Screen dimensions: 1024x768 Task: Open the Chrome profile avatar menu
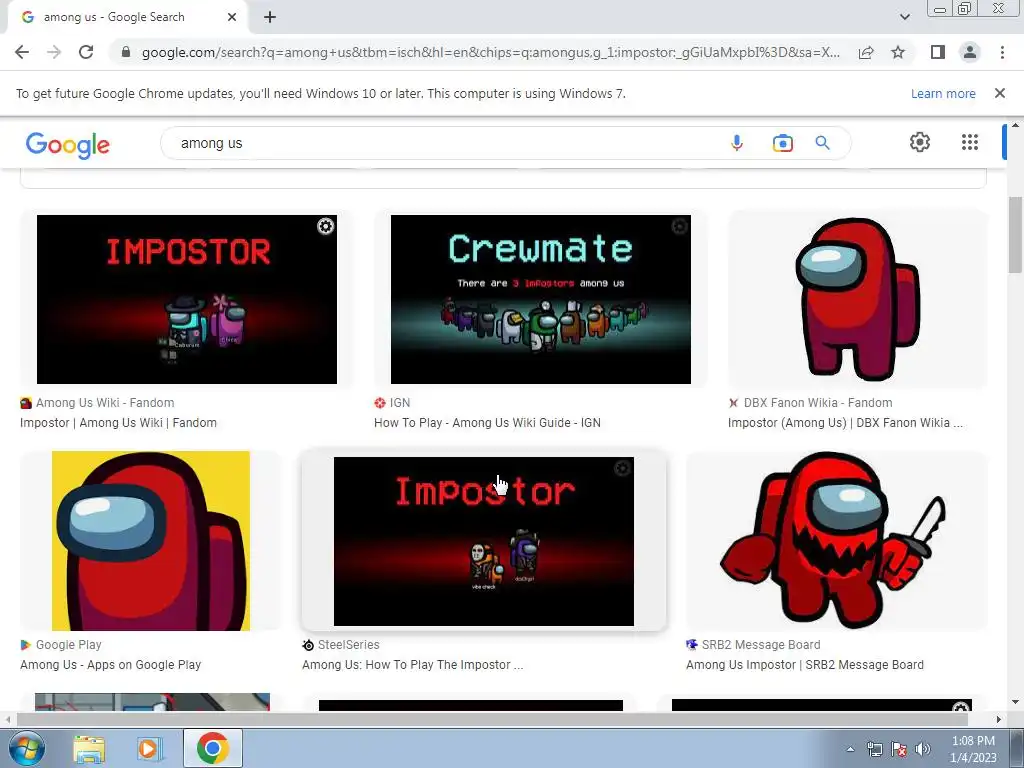click(970, 52)
